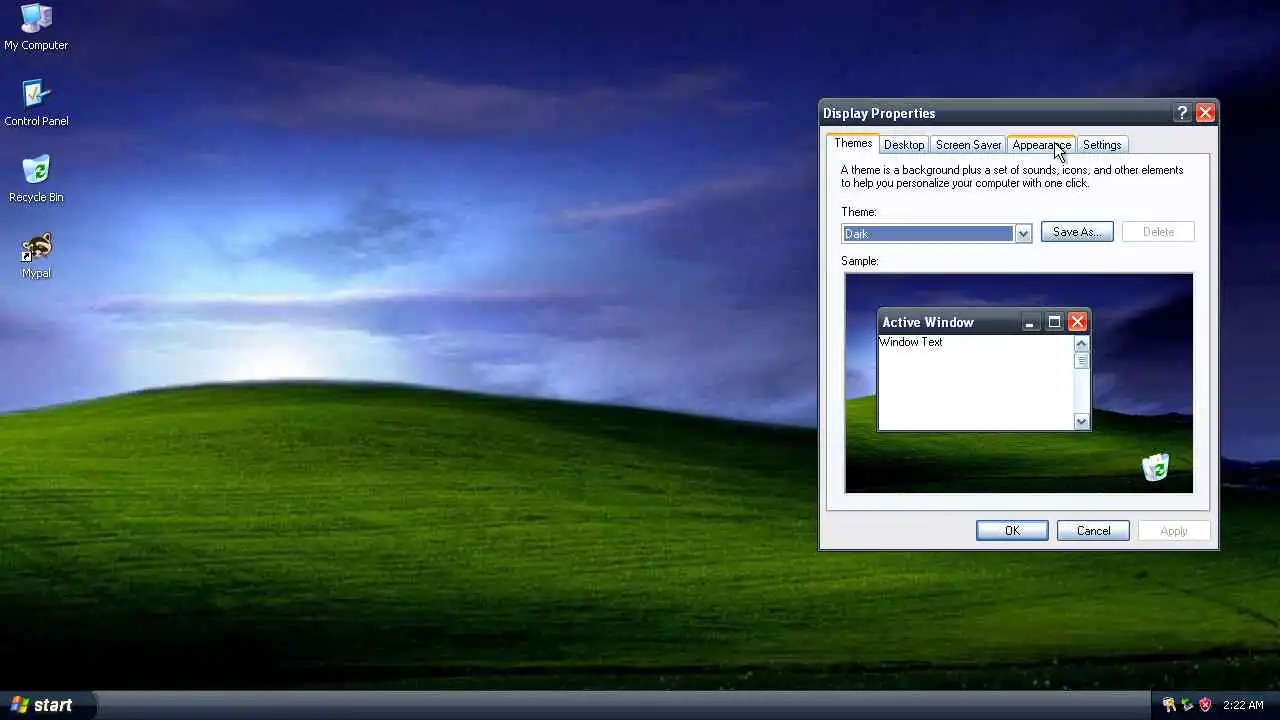The height and width of the screenshot is (720, 1280).
Task: Go to the Settings tab
Action: pyautogui.click(x=1102, y=145)
